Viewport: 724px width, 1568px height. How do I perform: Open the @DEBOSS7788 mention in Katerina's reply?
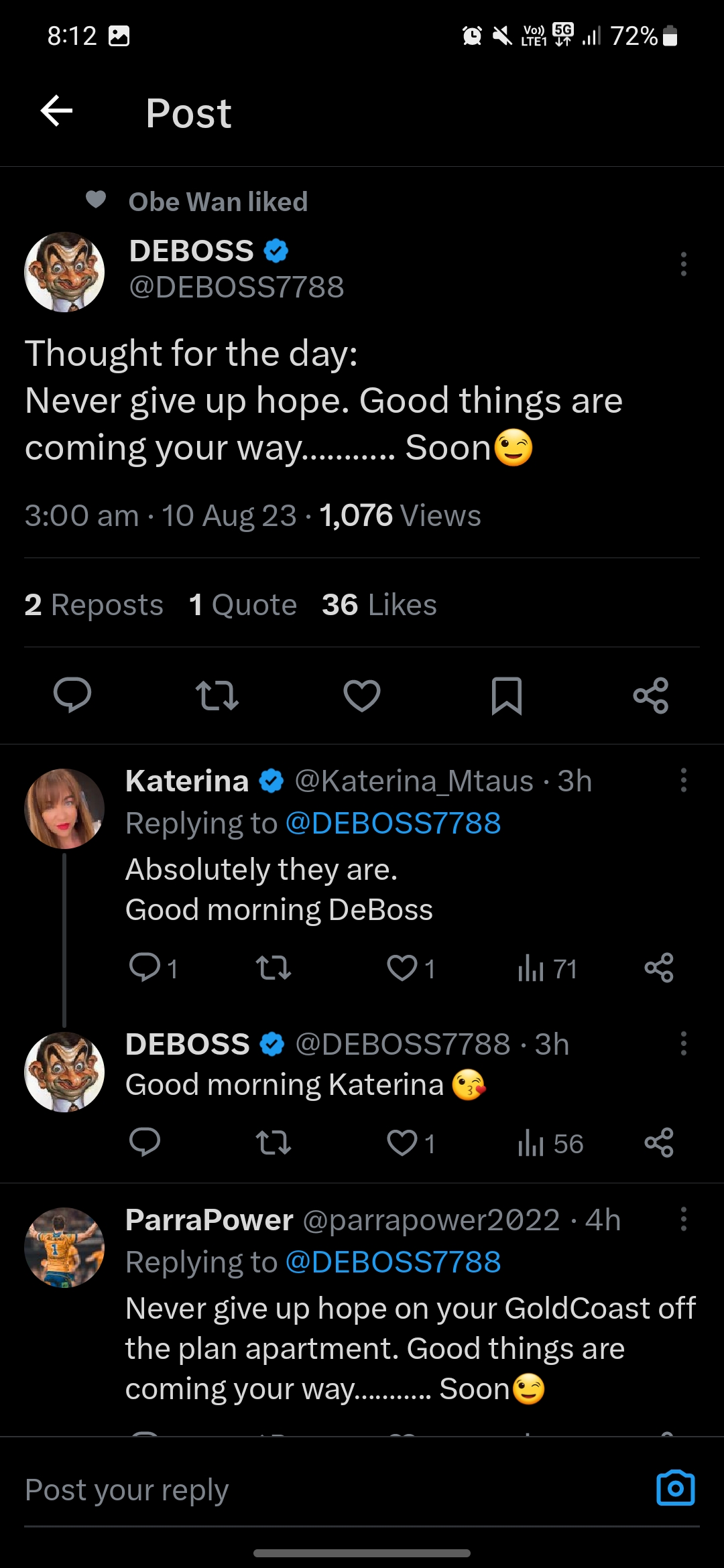click(x=393, y=823)
